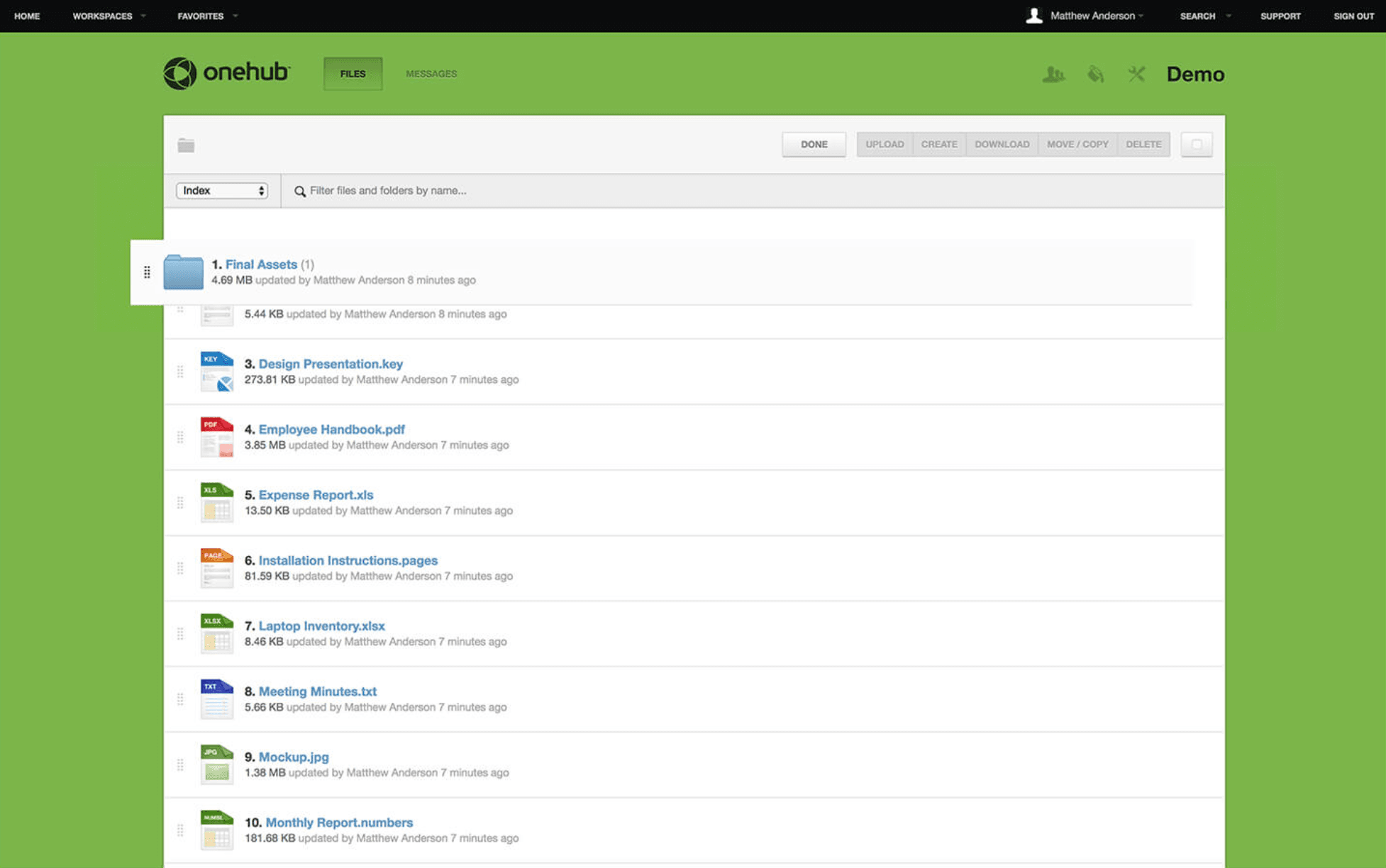Click the paint bucket theme icon
Screen dimensions: 1386x868
tap(1095, 74)
